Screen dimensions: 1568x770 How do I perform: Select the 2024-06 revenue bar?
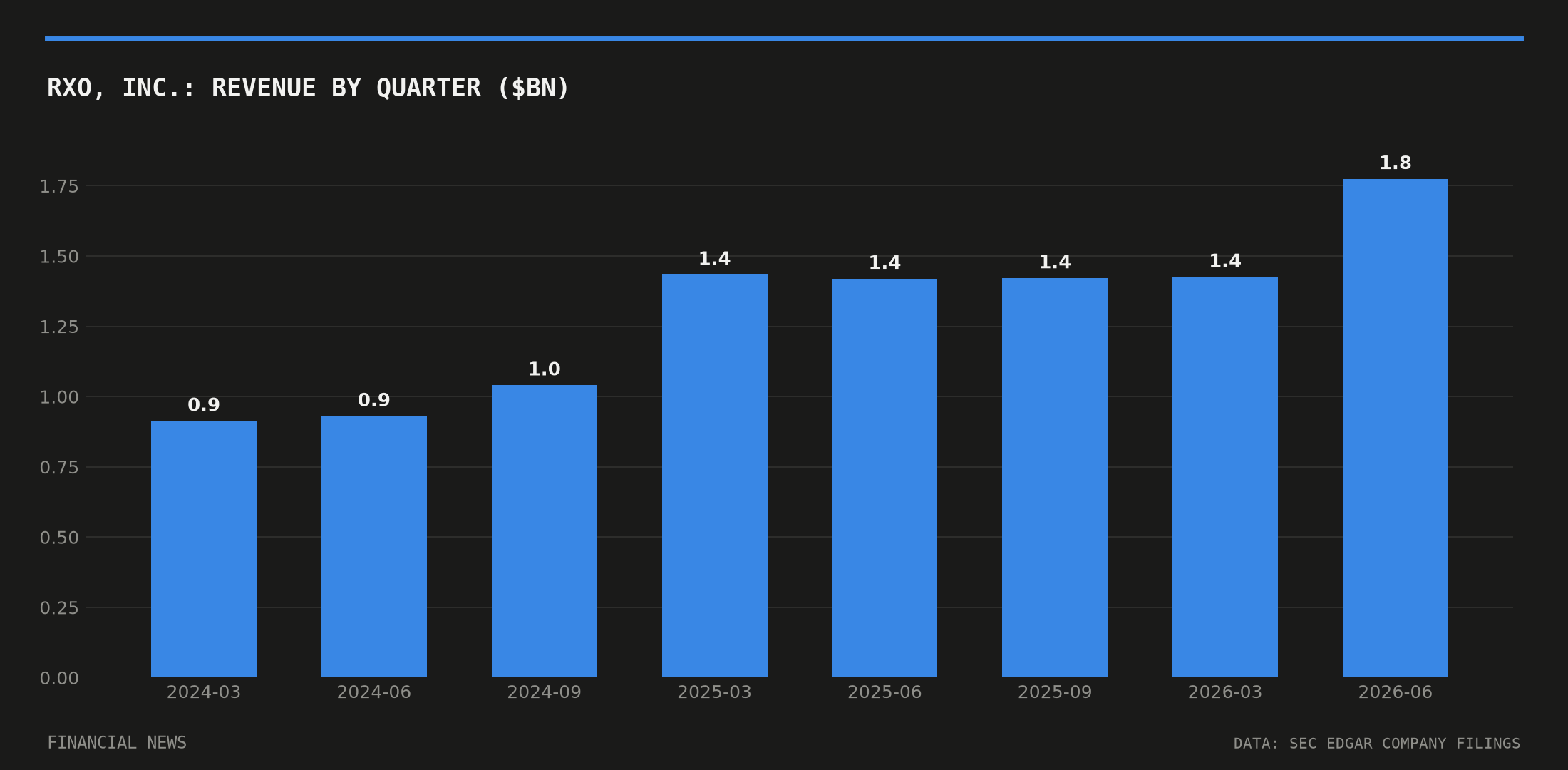[x=374, y=547]
